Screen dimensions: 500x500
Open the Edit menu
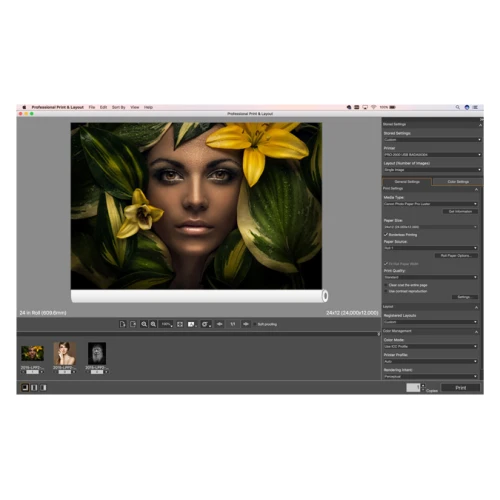pos(103,107)
